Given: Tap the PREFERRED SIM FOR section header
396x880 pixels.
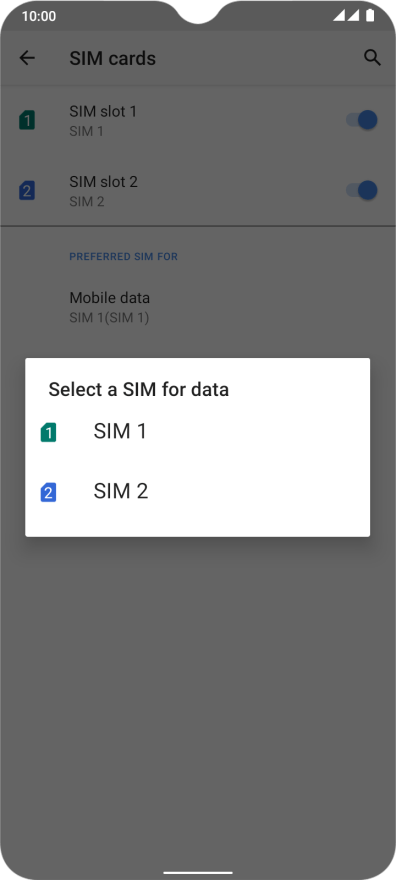Looking at the screenshot, I should [123, 257].
